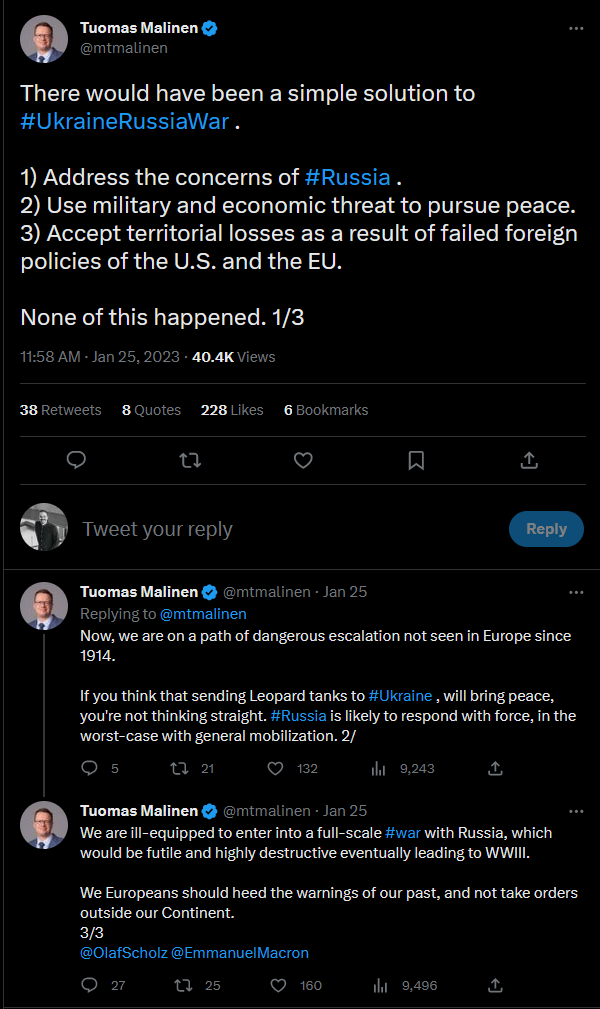
Task: Share the main tweet via share icon
Action: pyautogui.click(x=529, y=460)
